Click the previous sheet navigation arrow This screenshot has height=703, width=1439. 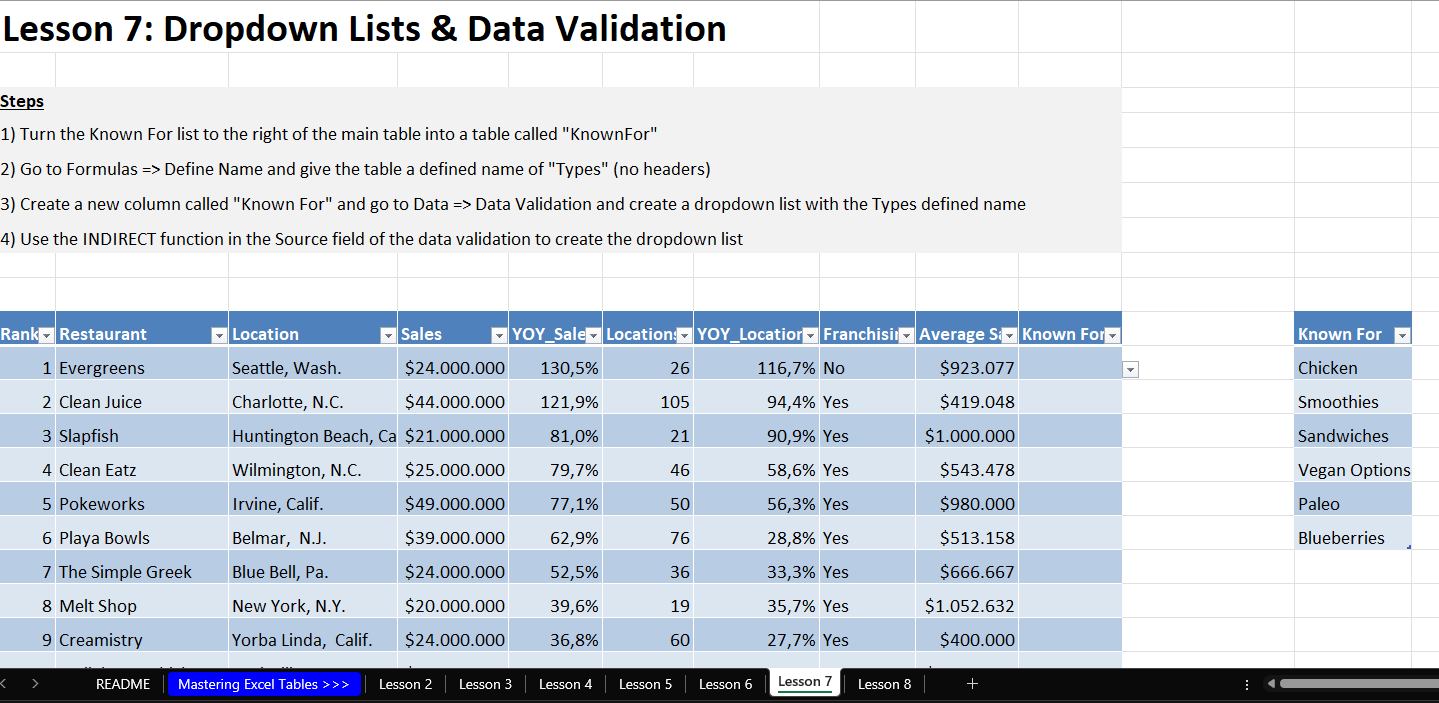(x=3, y=684)
